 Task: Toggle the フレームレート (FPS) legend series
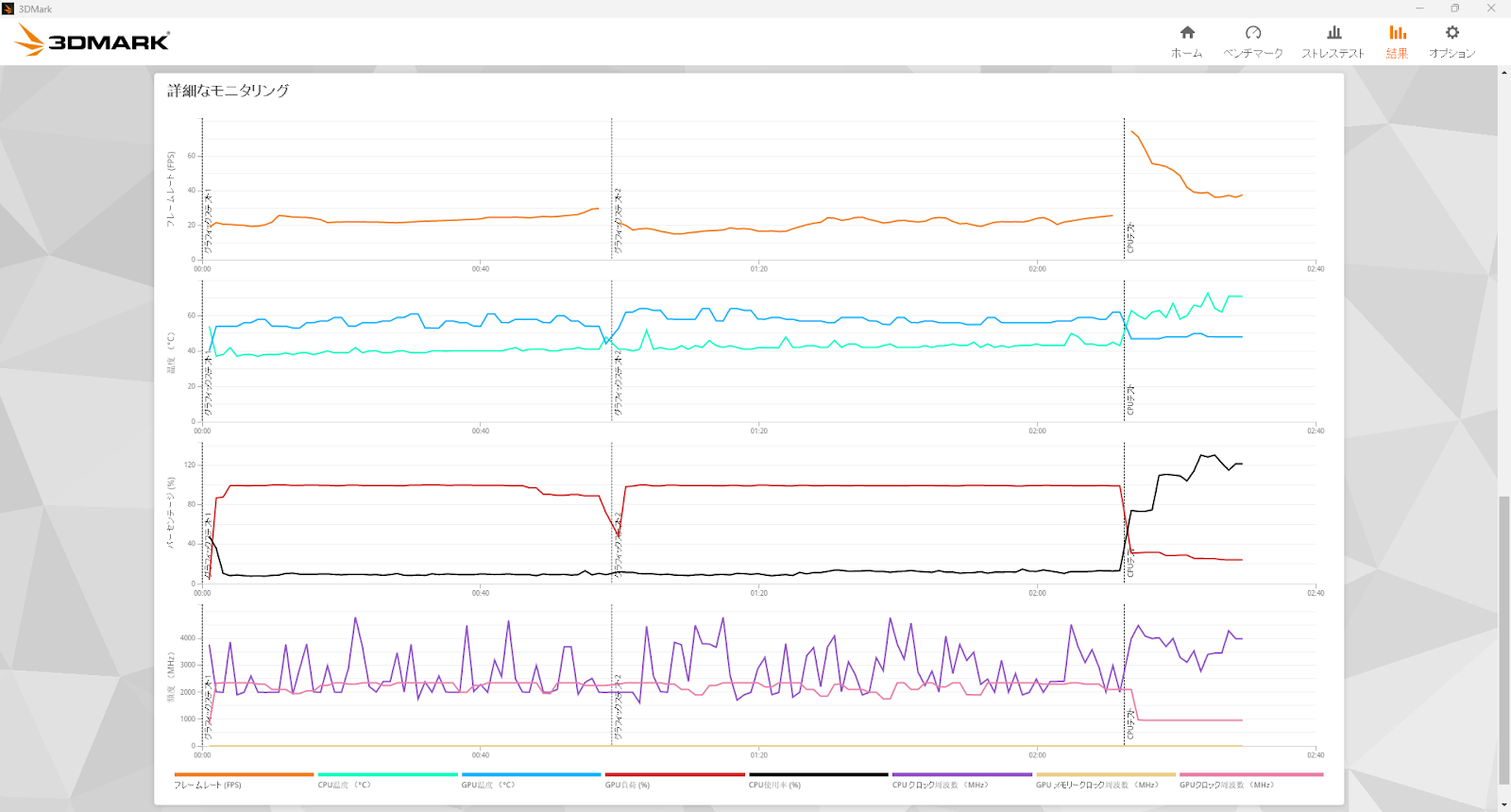click(244, 780)
